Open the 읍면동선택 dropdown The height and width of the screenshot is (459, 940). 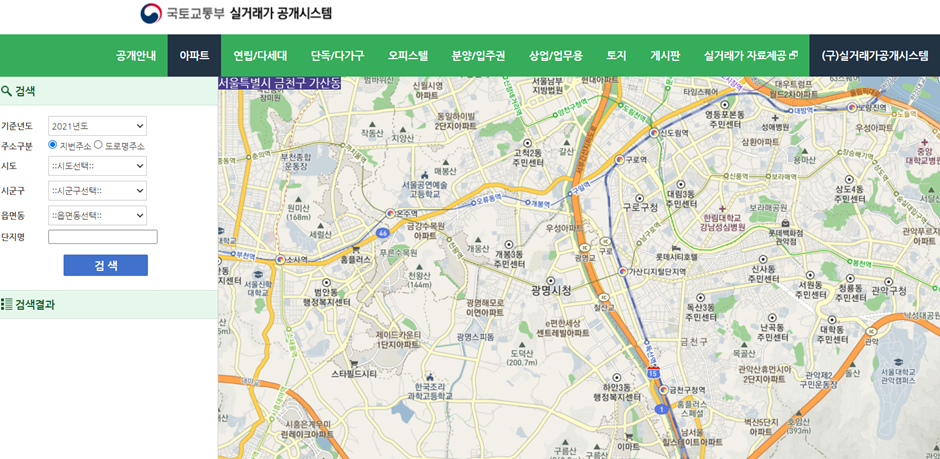click(x=98, y=215)
